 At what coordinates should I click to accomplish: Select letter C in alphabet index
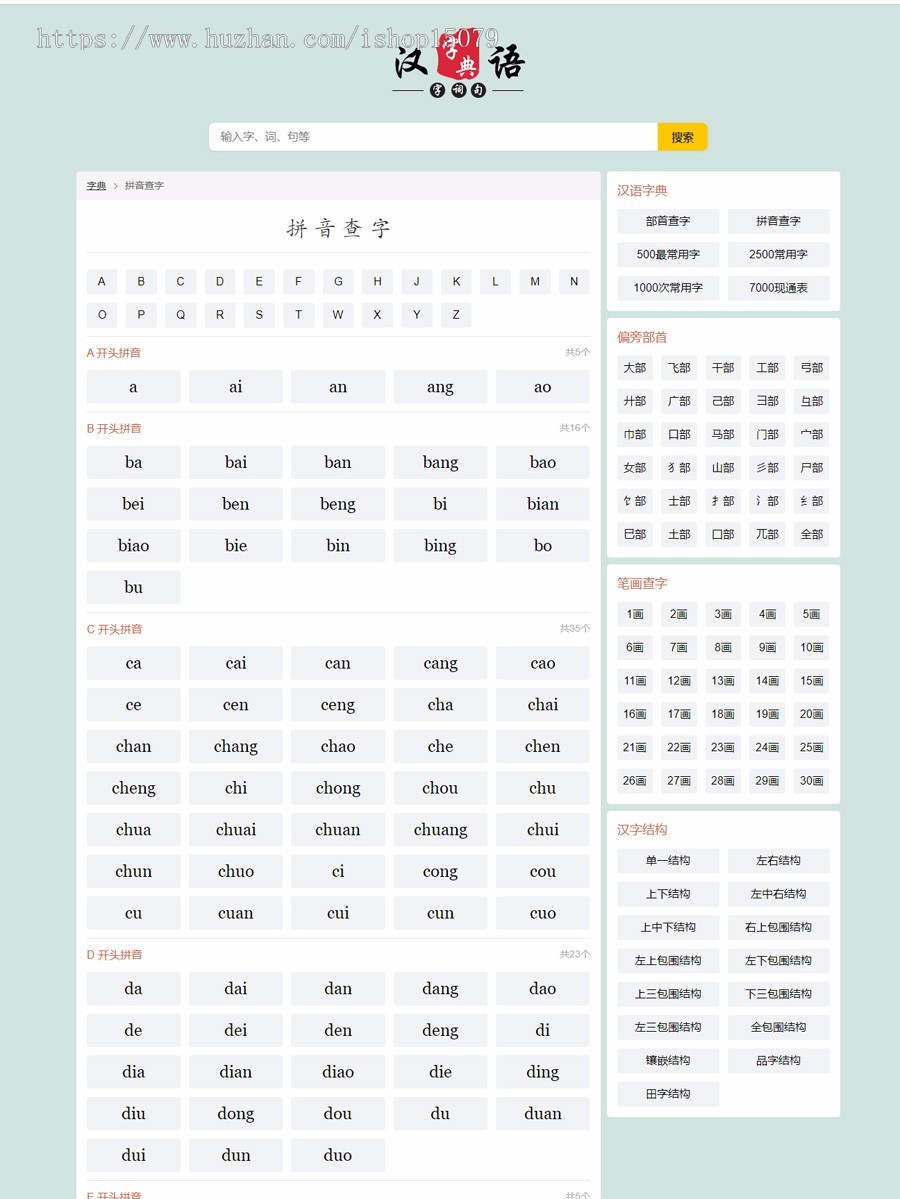[x=180, y=281]
